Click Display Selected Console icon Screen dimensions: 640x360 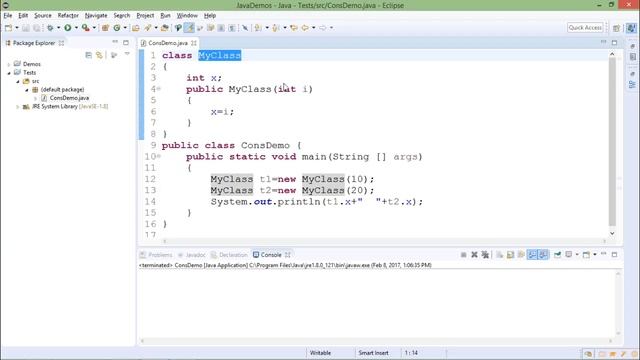click(569, 255)
